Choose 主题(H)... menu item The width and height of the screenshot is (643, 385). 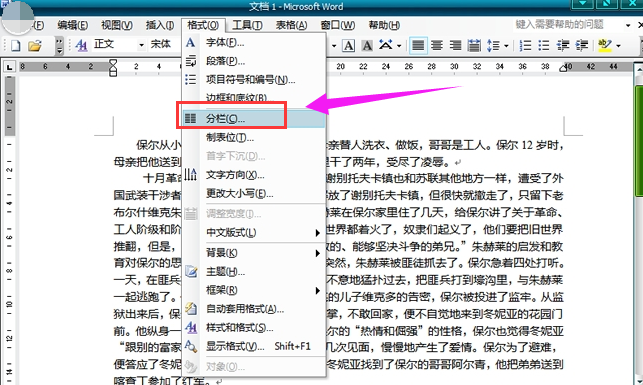(x=254, y=271)
